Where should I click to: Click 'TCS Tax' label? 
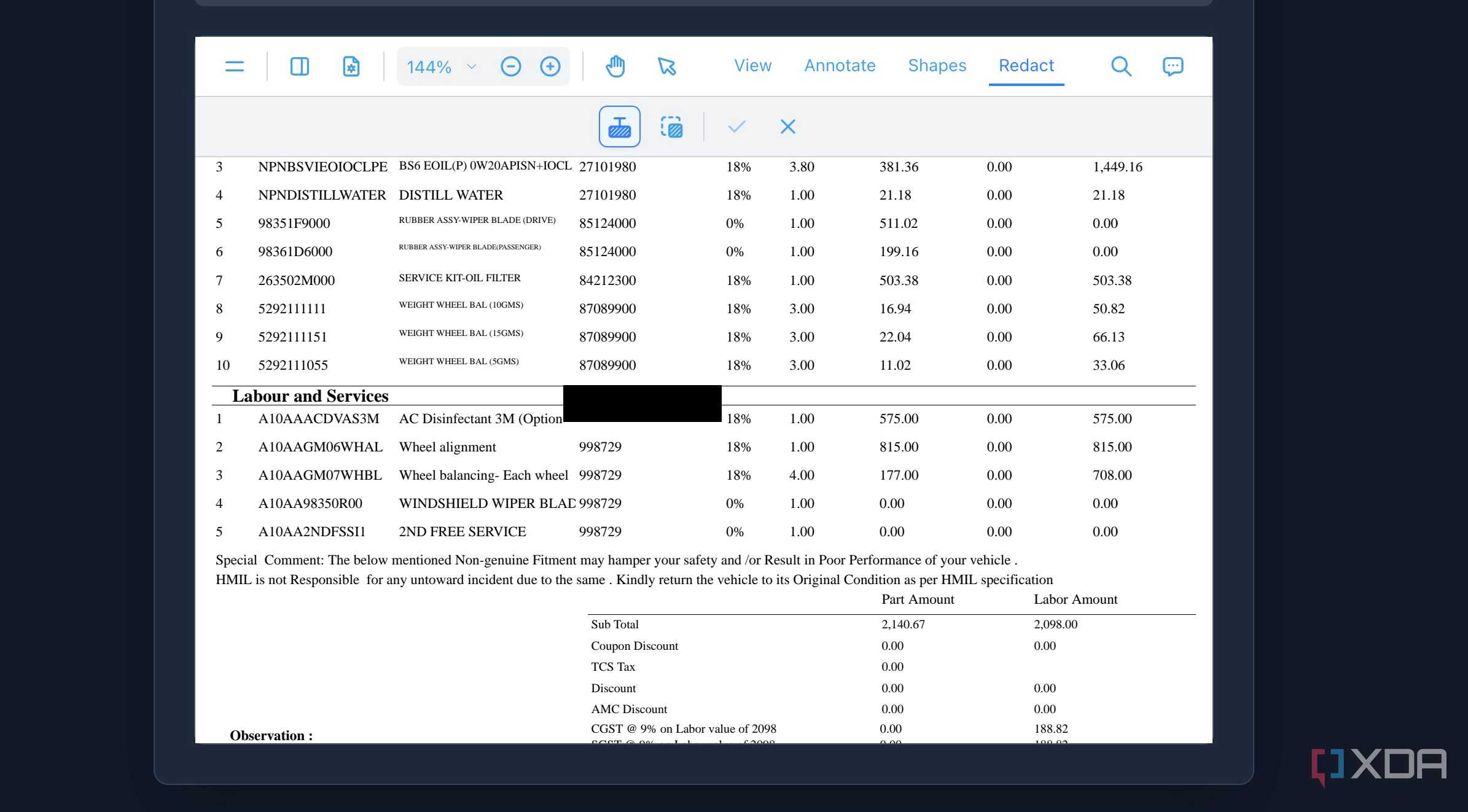pyautogui.click(x=613, y=666)
